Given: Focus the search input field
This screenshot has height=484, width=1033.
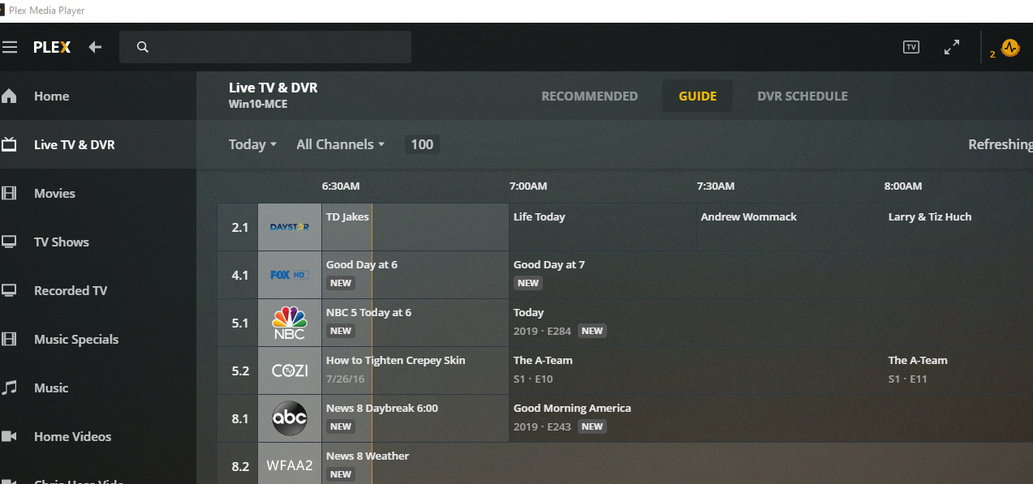Looking at the screenshot, I should (x=265, y=47).
